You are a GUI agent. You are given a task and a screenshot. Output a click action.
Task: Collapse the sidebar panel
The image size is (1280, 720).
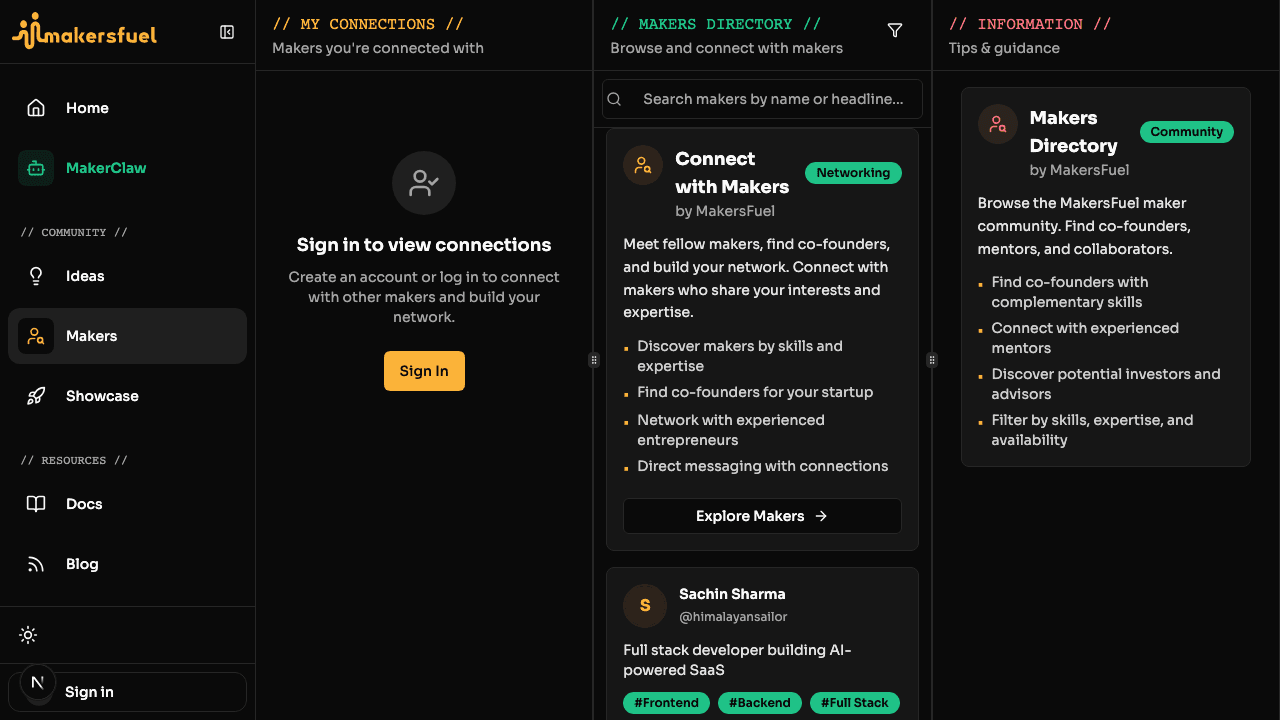tap(227, 32)
